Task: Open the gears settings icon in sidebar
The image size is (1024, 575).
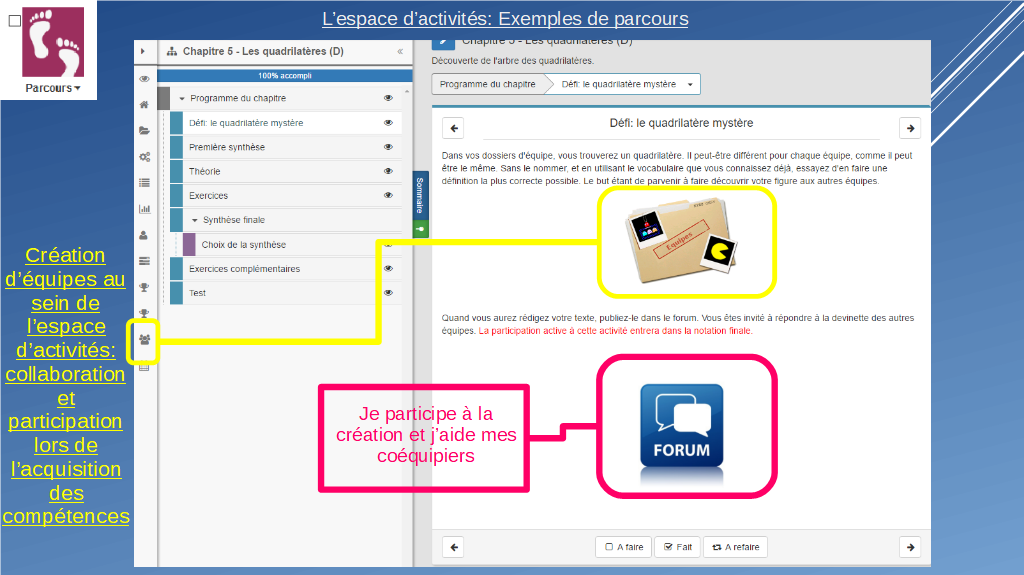Action: 144,157
